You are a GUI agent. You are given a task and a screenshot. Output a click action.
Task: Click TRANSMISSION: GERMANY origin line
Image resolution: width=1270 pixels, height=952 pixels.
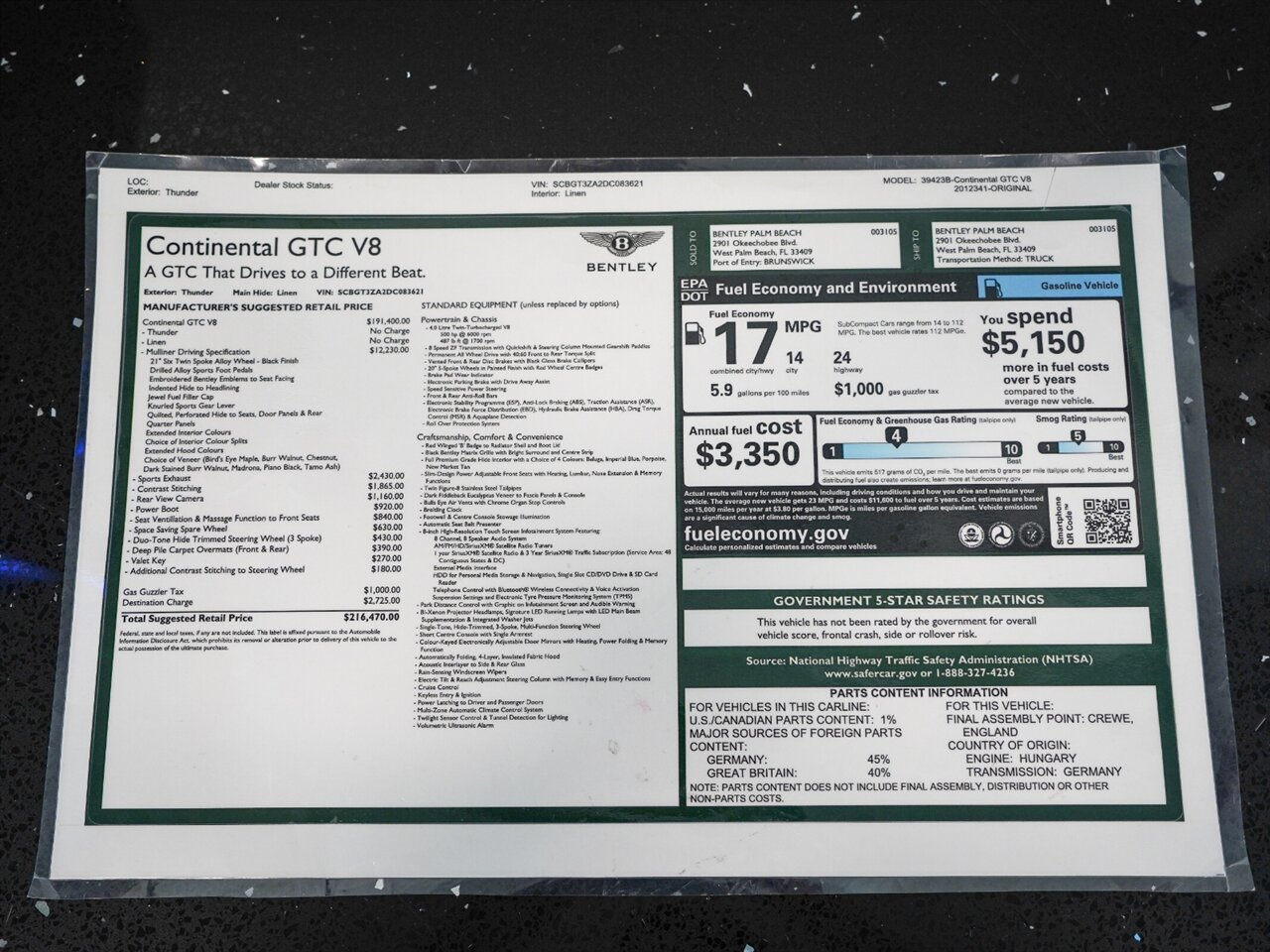(1044, 772)
